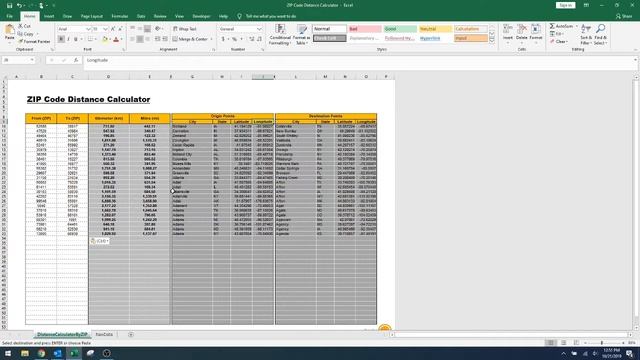Align text to the left

132,39
